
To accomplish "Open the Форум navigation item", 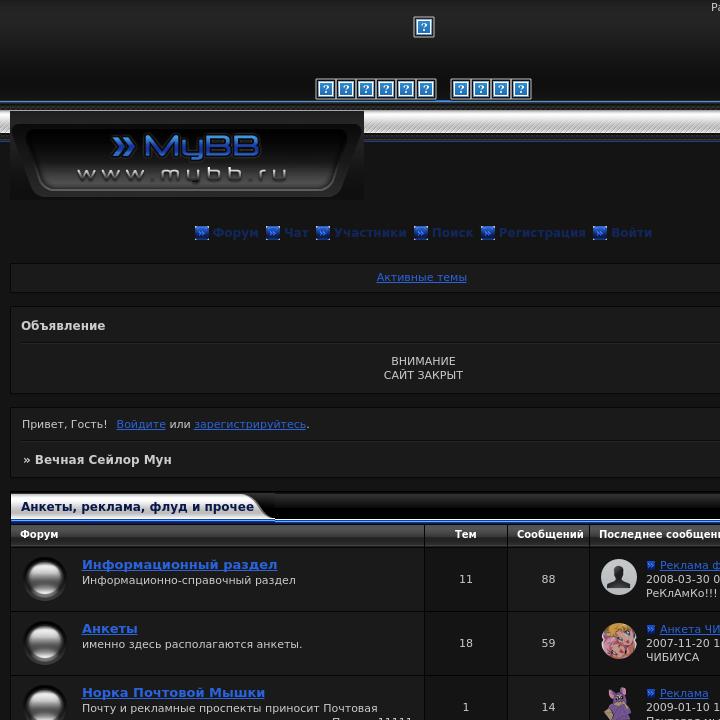I will 236,233.
